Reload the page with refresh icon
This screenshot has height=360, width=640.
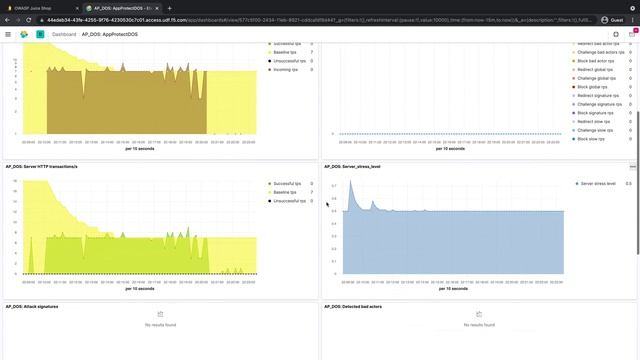click(29, 20)
